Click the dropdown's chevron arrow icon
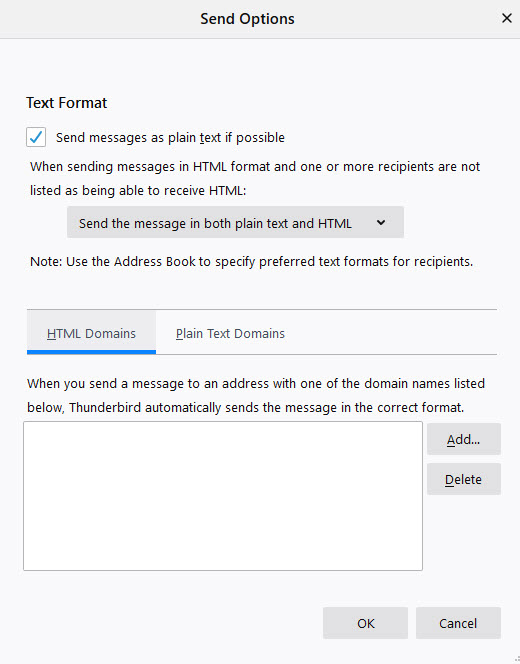The image size is (520, 664). [381, 223]
